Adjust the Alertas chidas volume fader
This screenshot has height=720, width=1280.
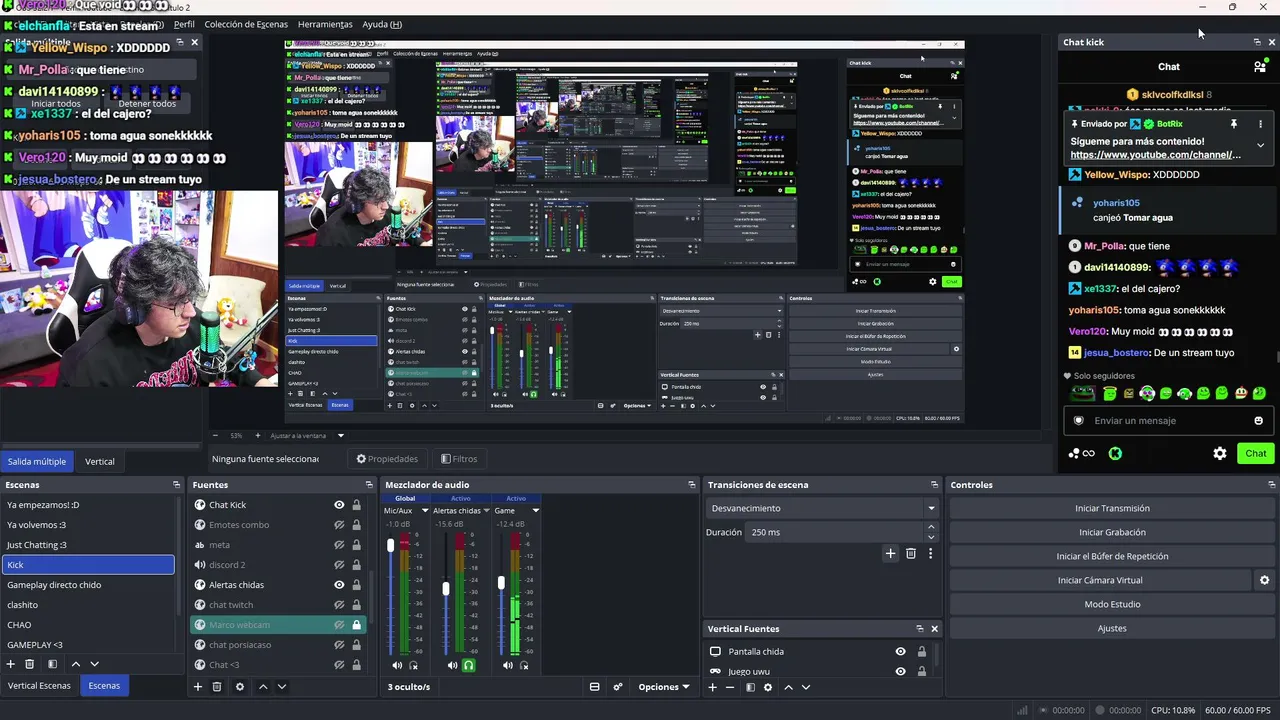[x=446, y=589]
